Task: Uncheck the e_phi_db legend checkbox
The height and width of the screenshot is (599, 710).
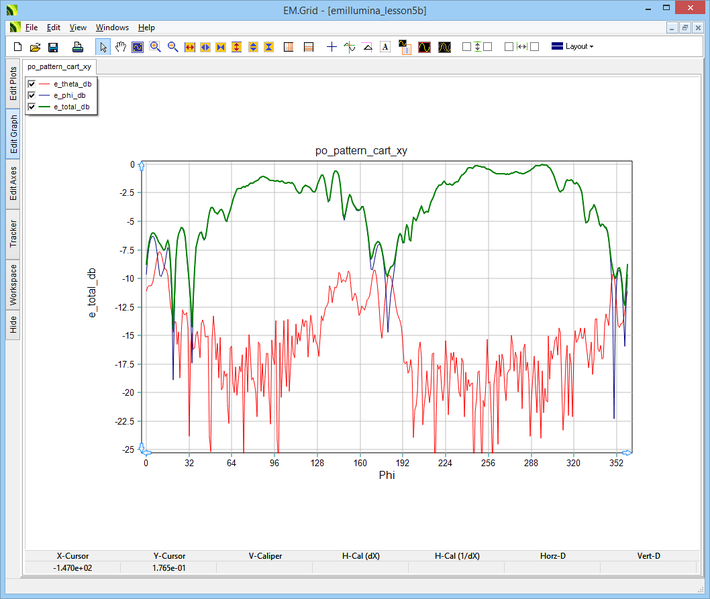Action: pos(32,95)
